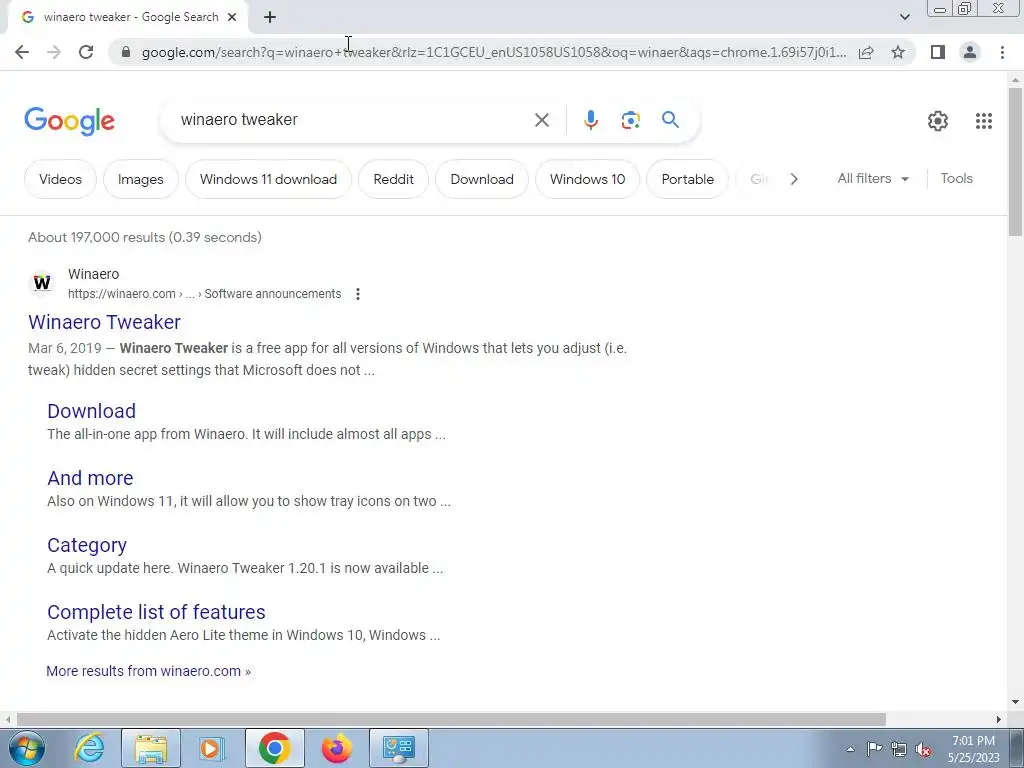Select the Videos filter chip
Viewport: 1024px width, 768px height.
coord(60,179)
